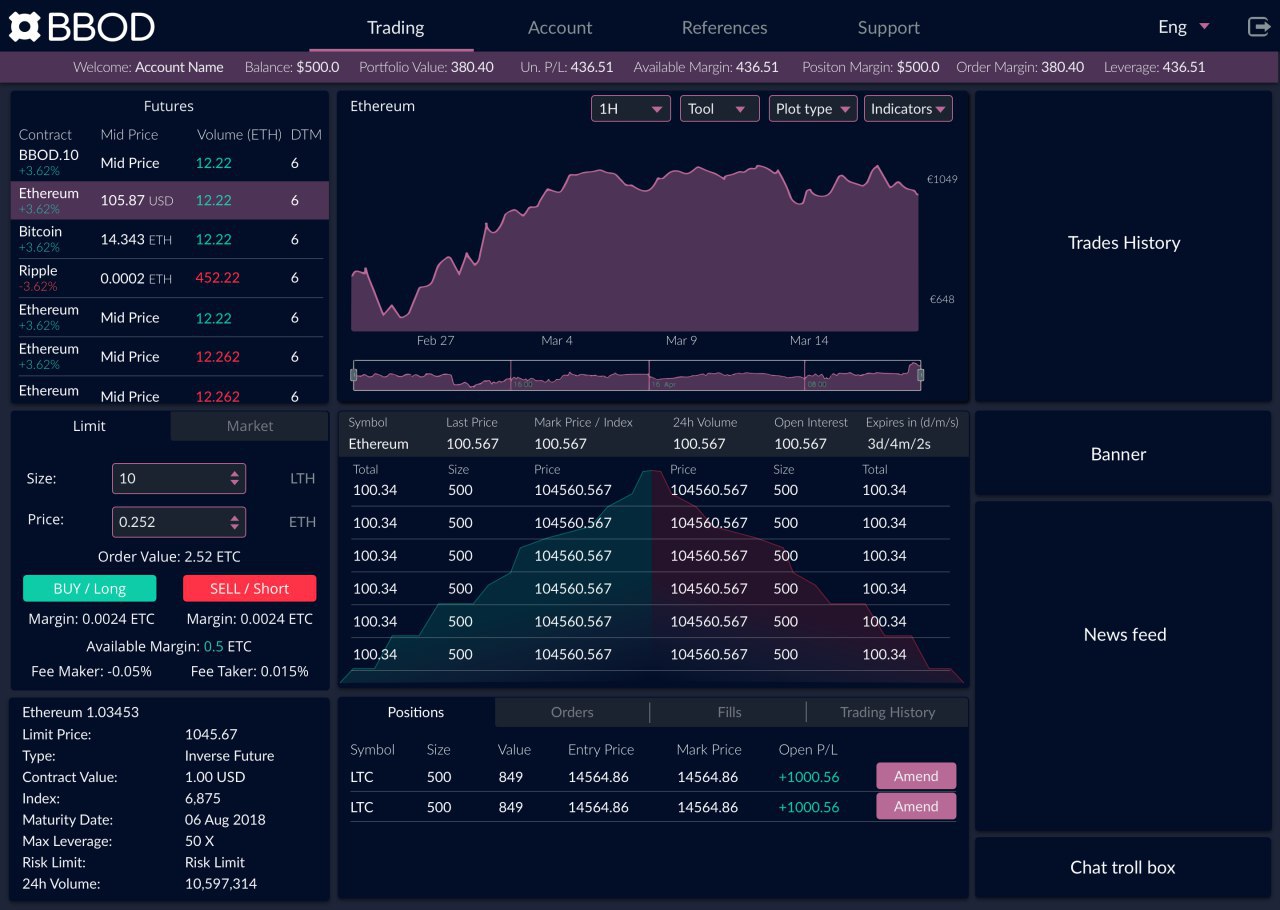
Task: Expand the Indicators dropdown
Action: tap(908, 109)
